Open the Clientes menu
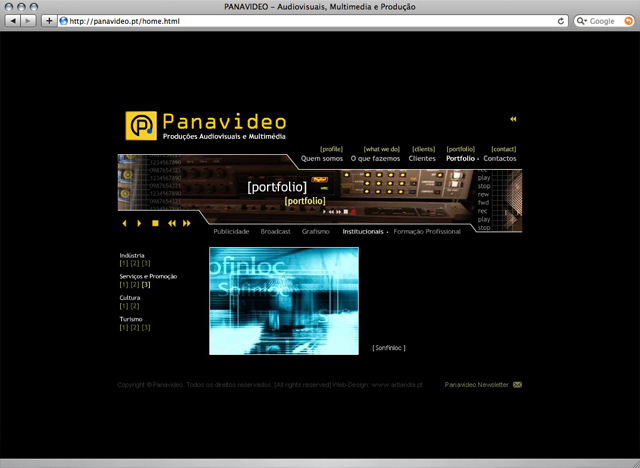This screenshot has height=468, width=640. (x=422, y=158)
